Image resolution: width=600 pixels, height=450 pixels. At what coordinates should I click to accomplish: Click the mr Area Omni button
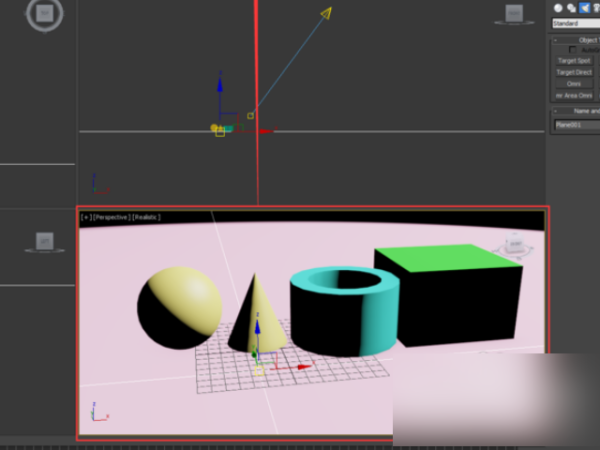coord(574,95)
